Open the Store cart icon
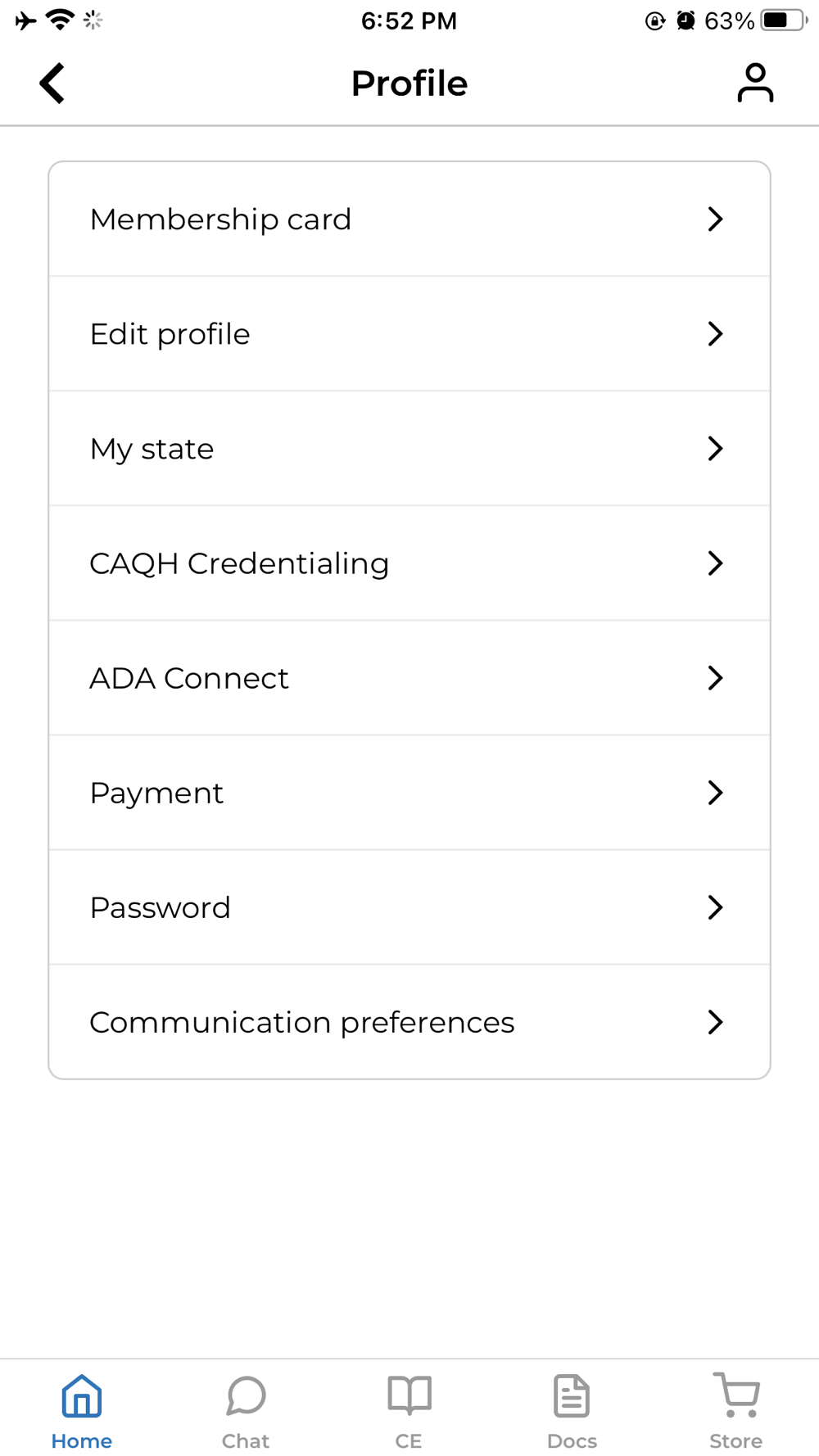 [737, 1396]
